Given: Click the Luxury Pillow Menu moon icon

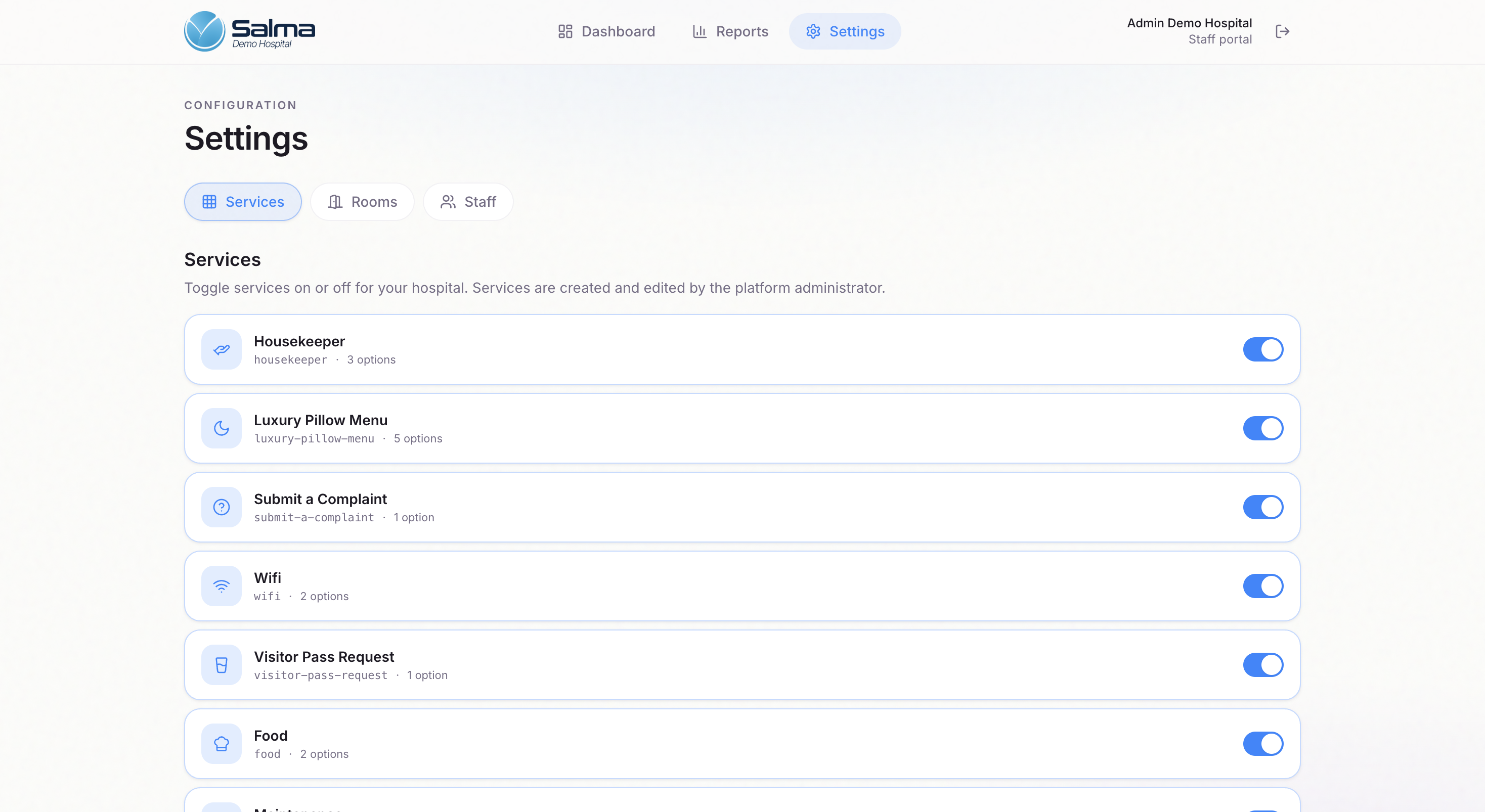Looking at the screenshot, I should (222, 428).
